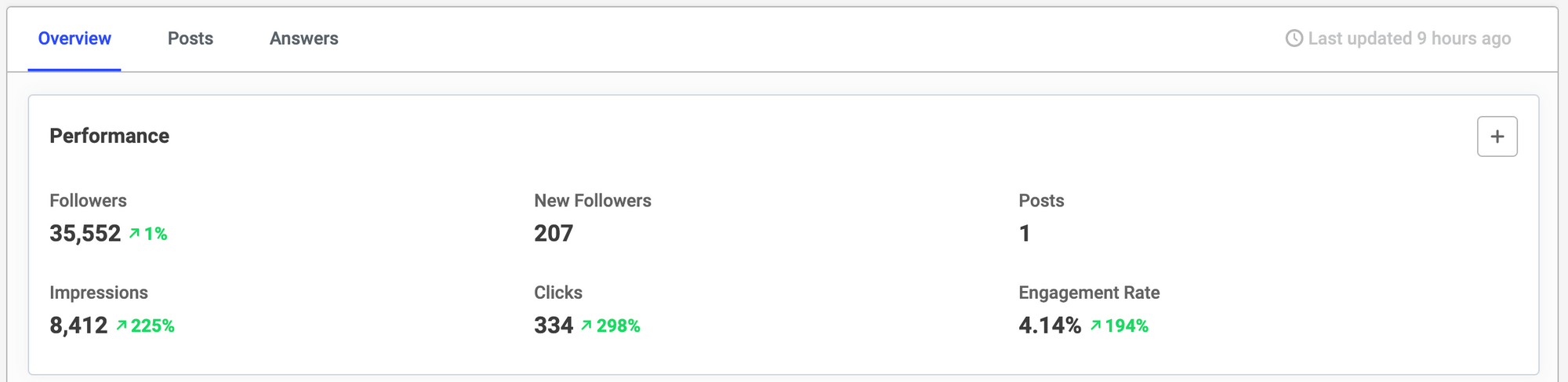Select the Performance heading
The image size is (1568, 382).
click(110, 136)
